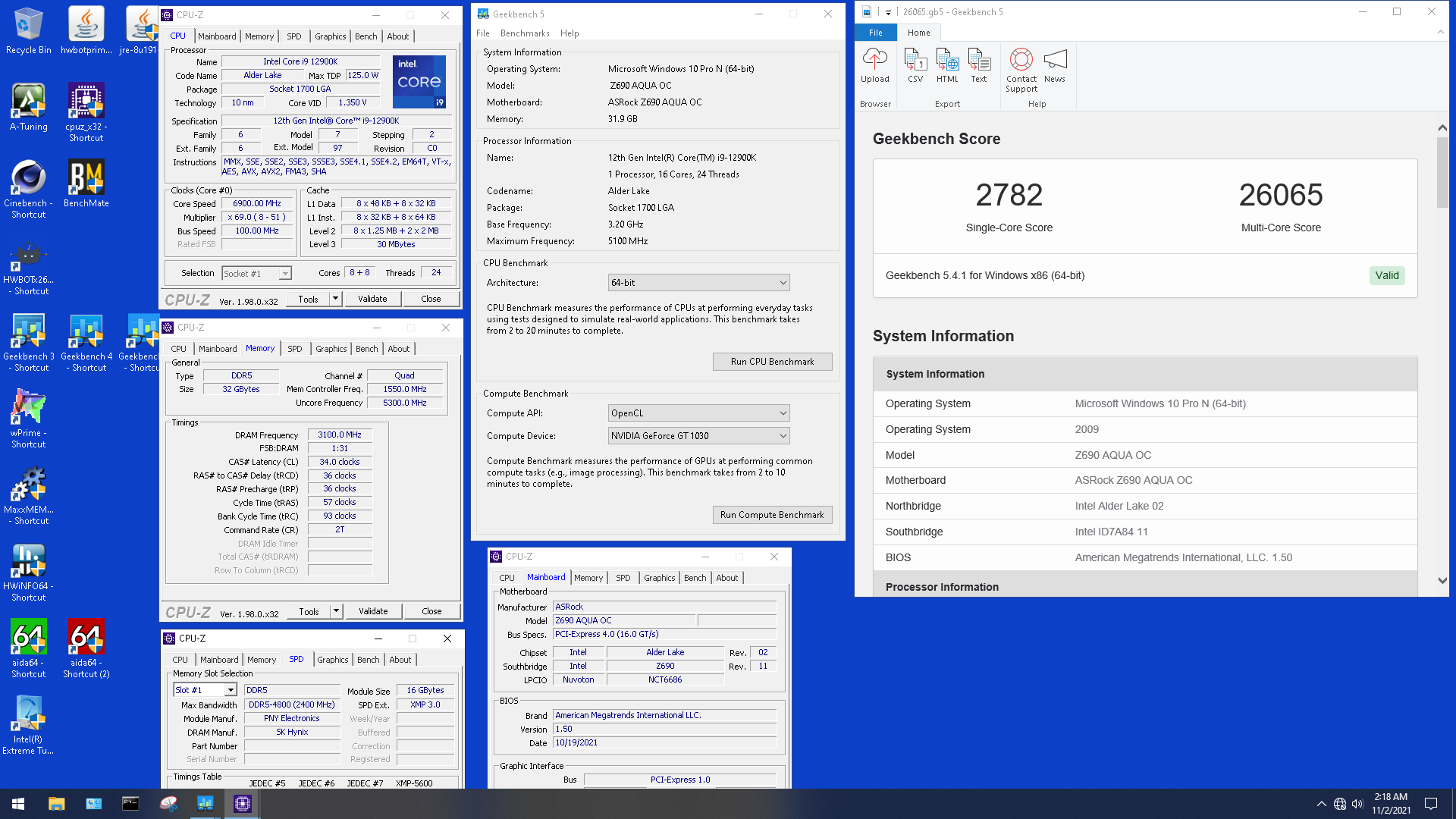1456x819 pixels.
Task: Export results as HTML icon
Action: [947, 65]
